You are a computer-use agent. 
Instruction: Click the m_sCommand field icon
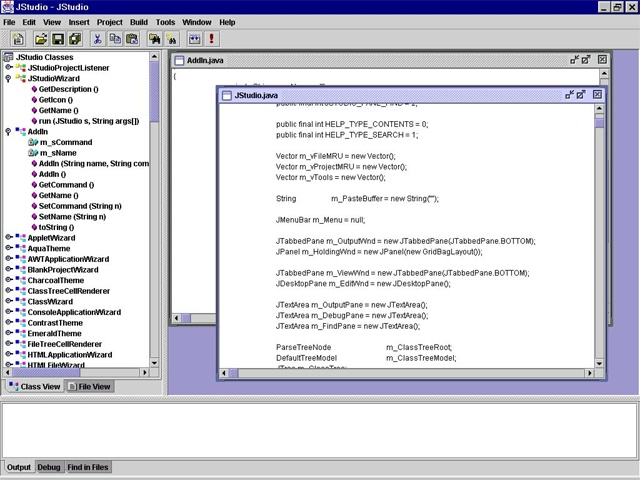coord(33,142)
